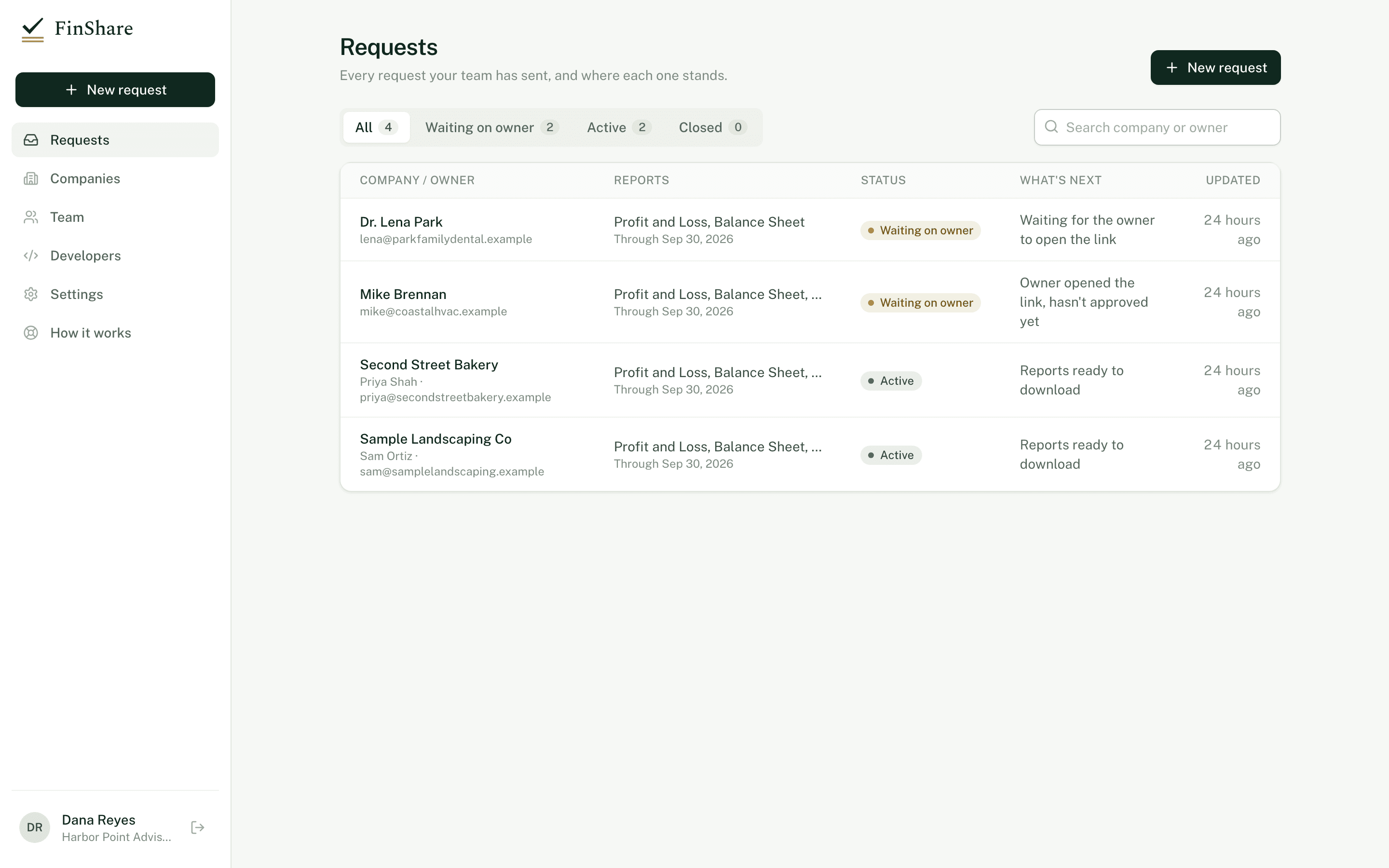Switch to the All tab

click(x=376, y=127)
